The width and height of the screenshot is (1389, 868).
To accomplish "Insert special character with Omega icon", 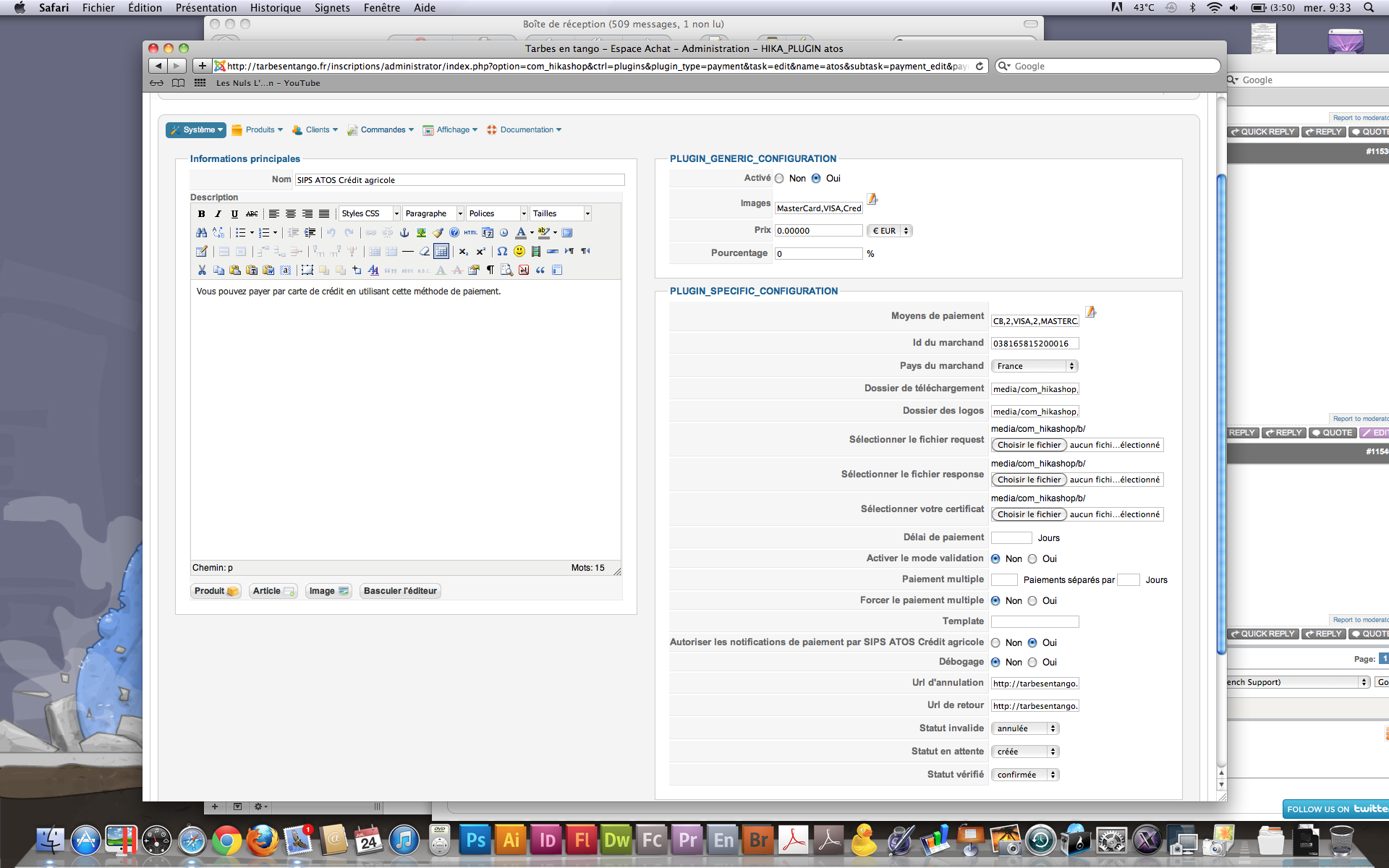I will click(x=502, y=251).
